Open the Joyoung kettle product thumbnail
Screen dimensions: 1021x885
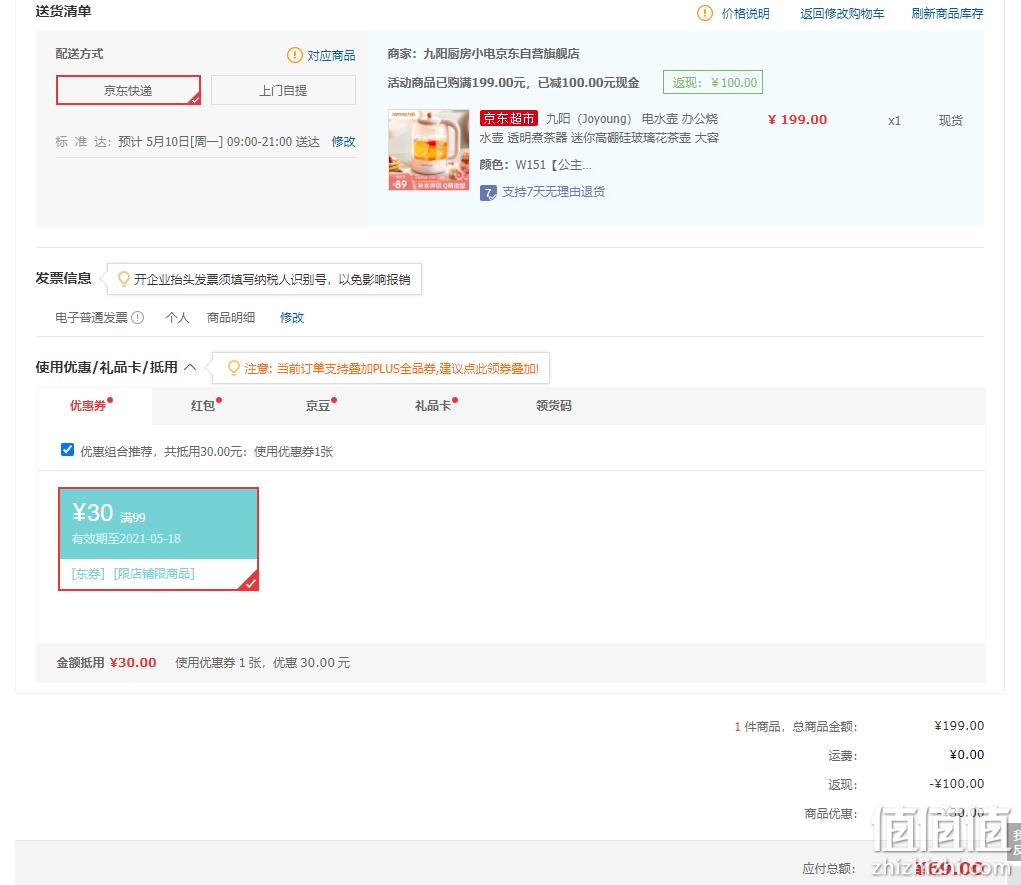[x=428, y=150]
